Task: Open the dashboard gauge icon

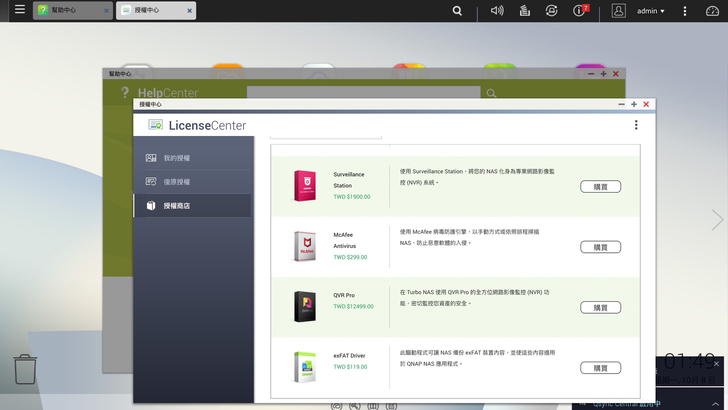Action: coord(712,11)
